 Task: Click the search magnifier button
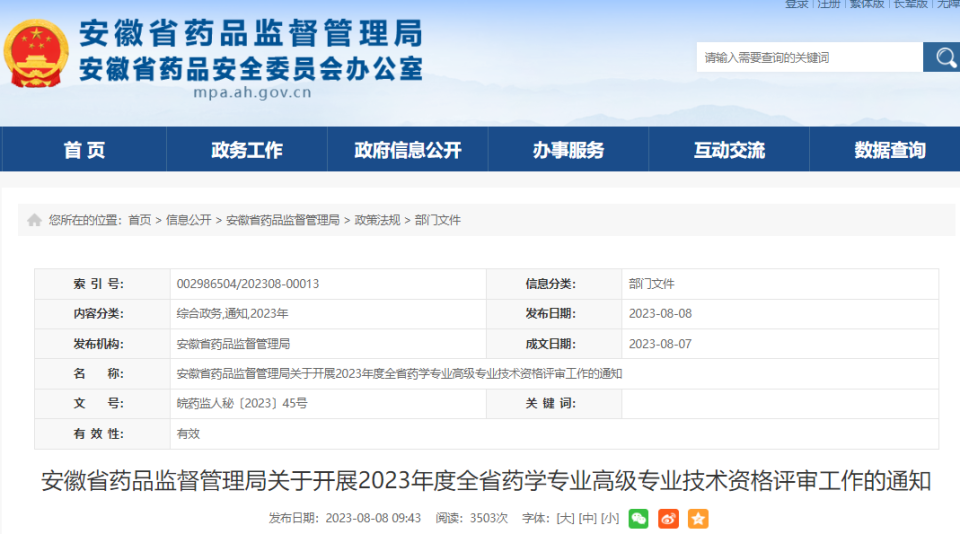tap(943, 58)
